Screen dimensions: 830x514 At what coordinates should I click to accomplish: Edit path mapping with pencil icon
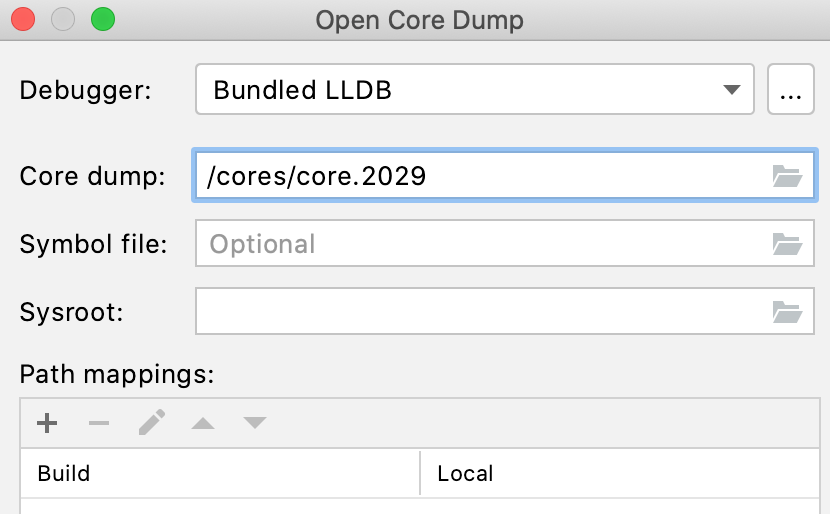(x=151, y=423)
